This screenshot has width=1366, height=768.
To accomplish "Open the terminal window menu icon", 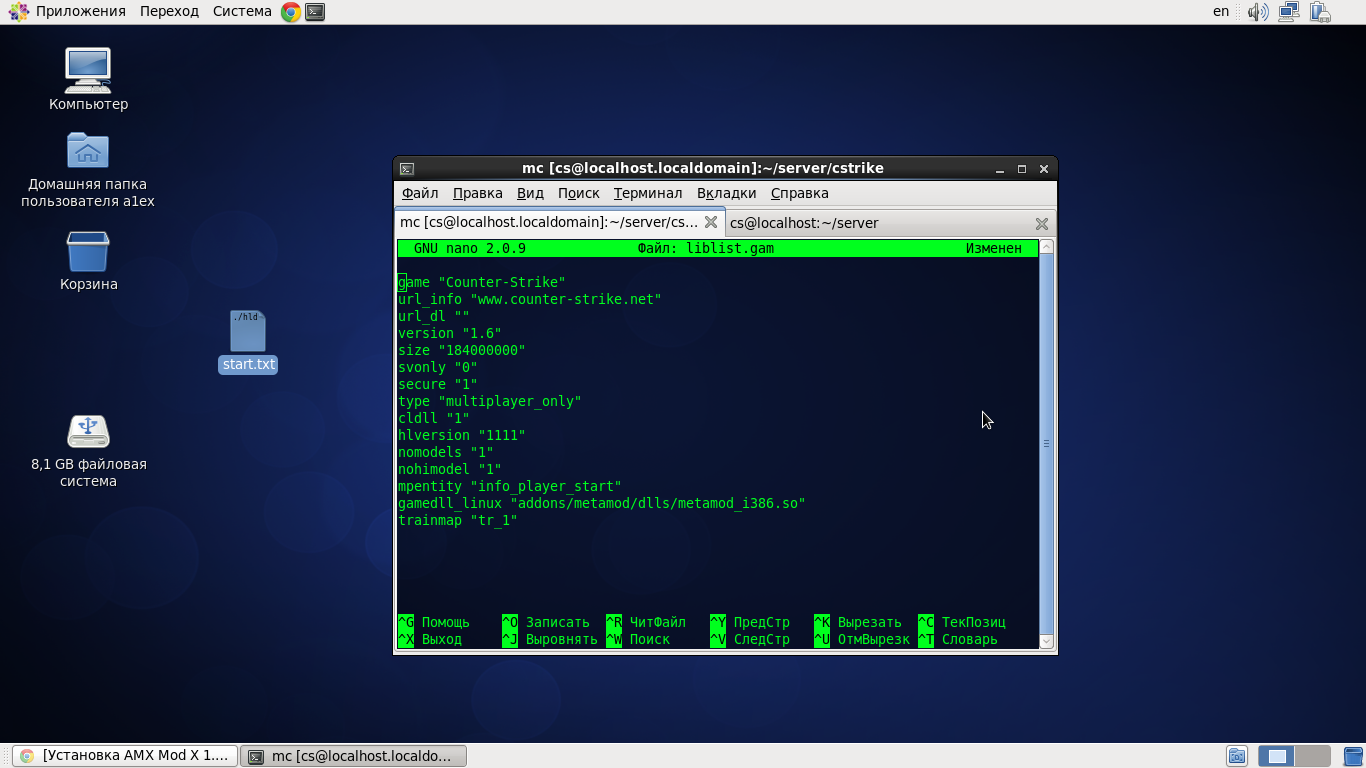I will tap(407, 169).
